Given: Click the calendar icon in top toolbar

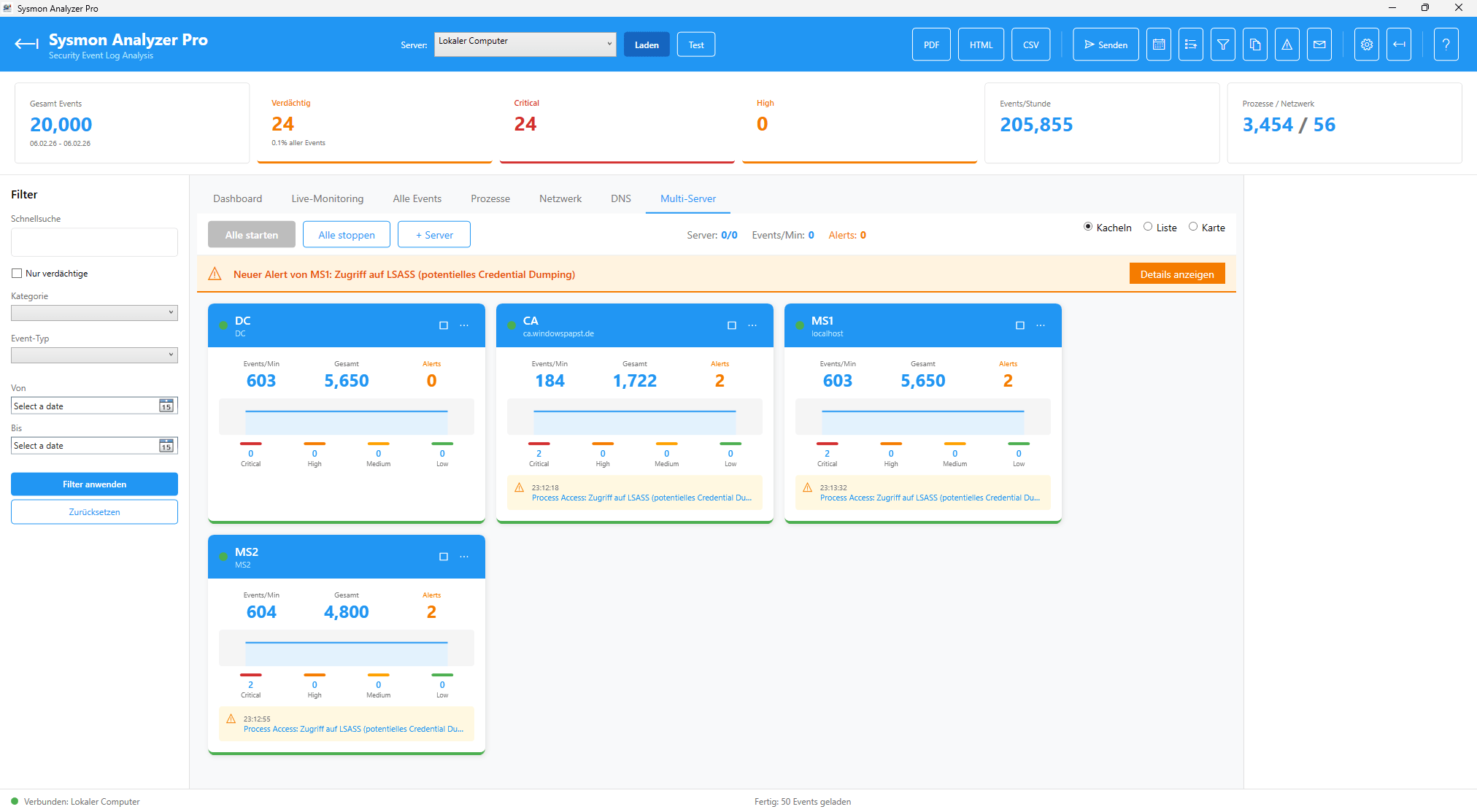Looking at the screenshot, I should point(1158,45).
